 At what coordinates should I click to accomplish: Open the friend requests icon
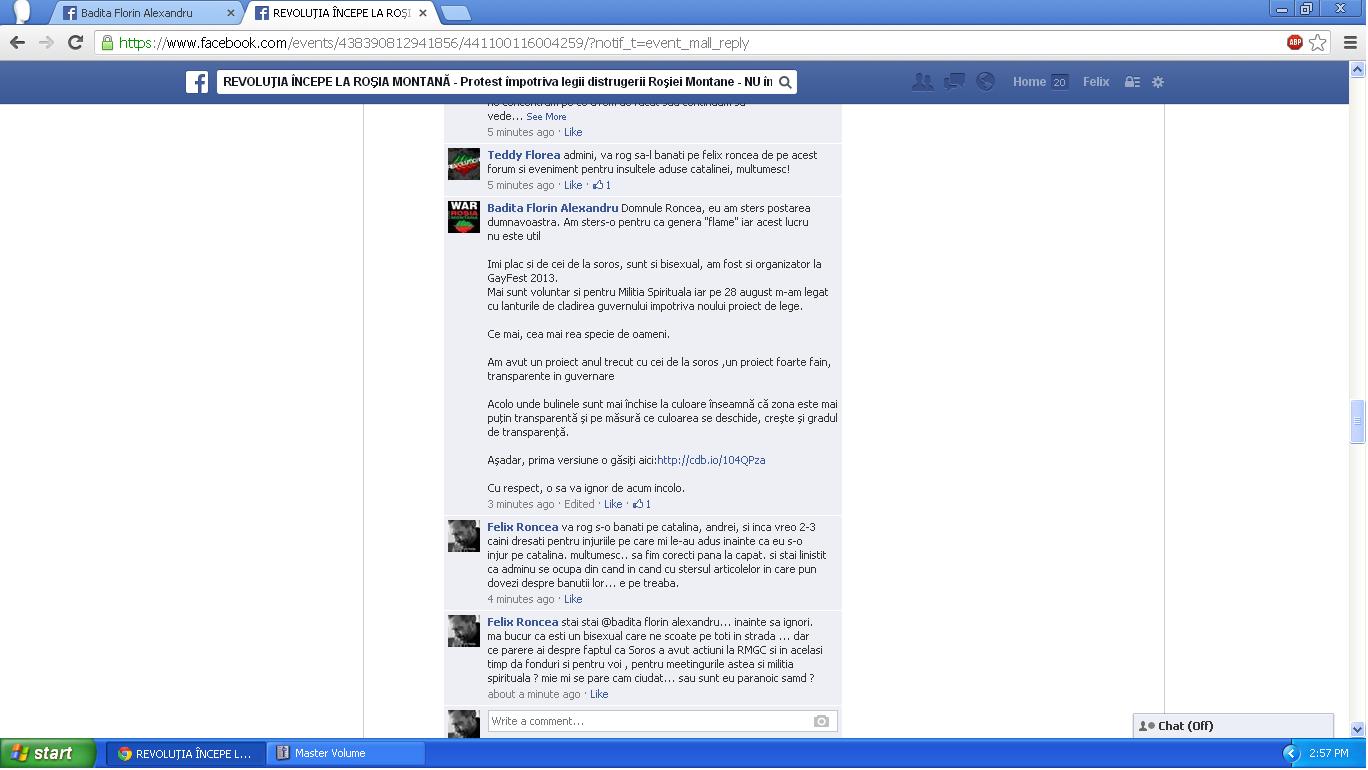coord(922,82)
